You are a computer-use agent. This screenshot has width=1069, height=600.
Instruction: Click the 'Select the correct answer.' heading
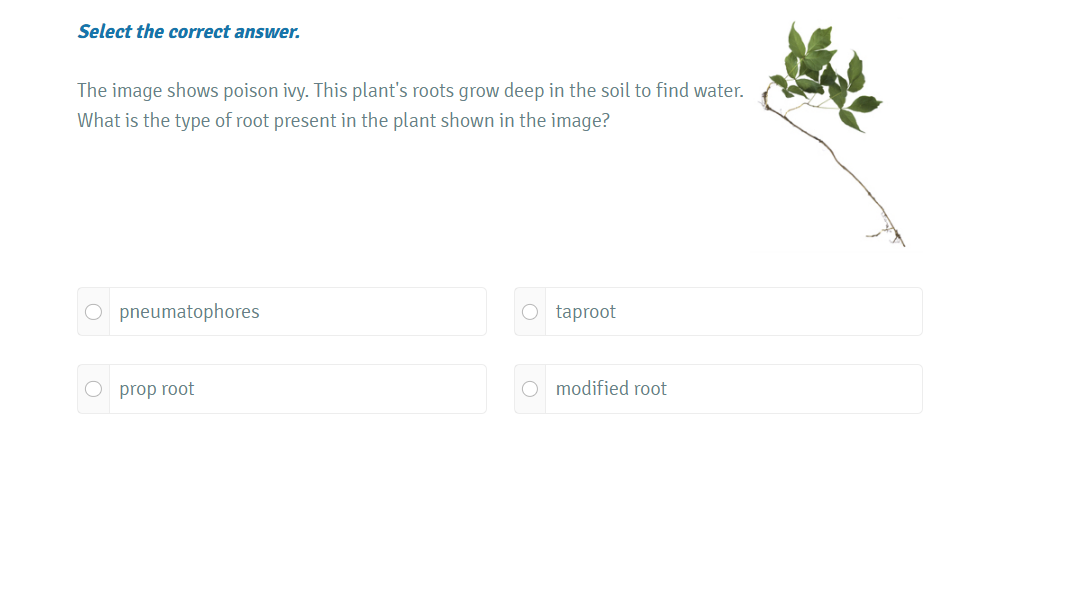[x=189, y=32]
